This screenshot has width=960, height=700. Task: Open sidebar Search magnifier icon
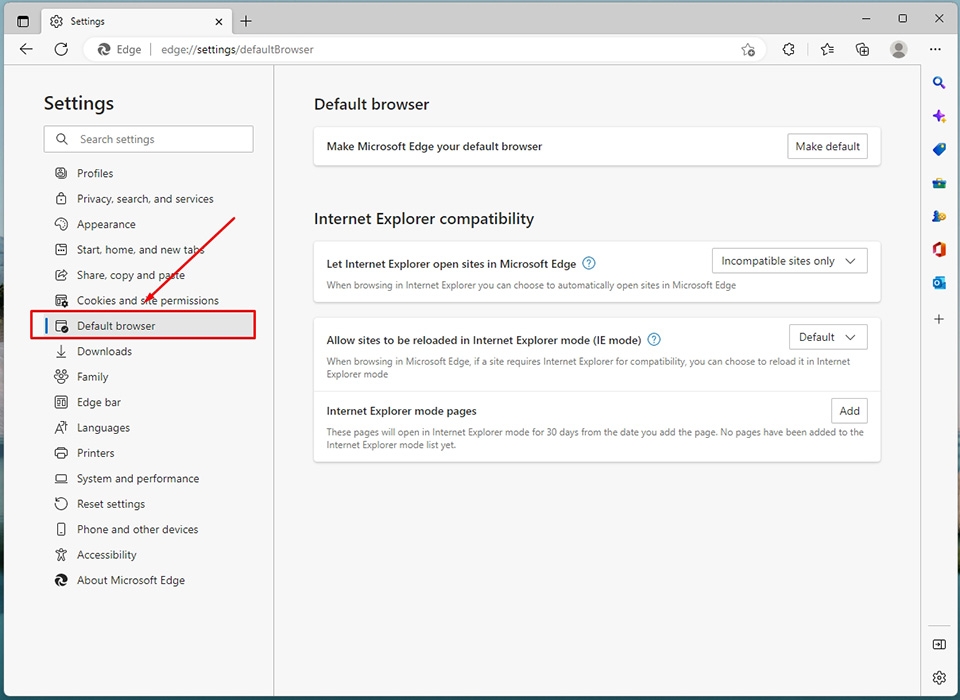(x=939, y=83)
